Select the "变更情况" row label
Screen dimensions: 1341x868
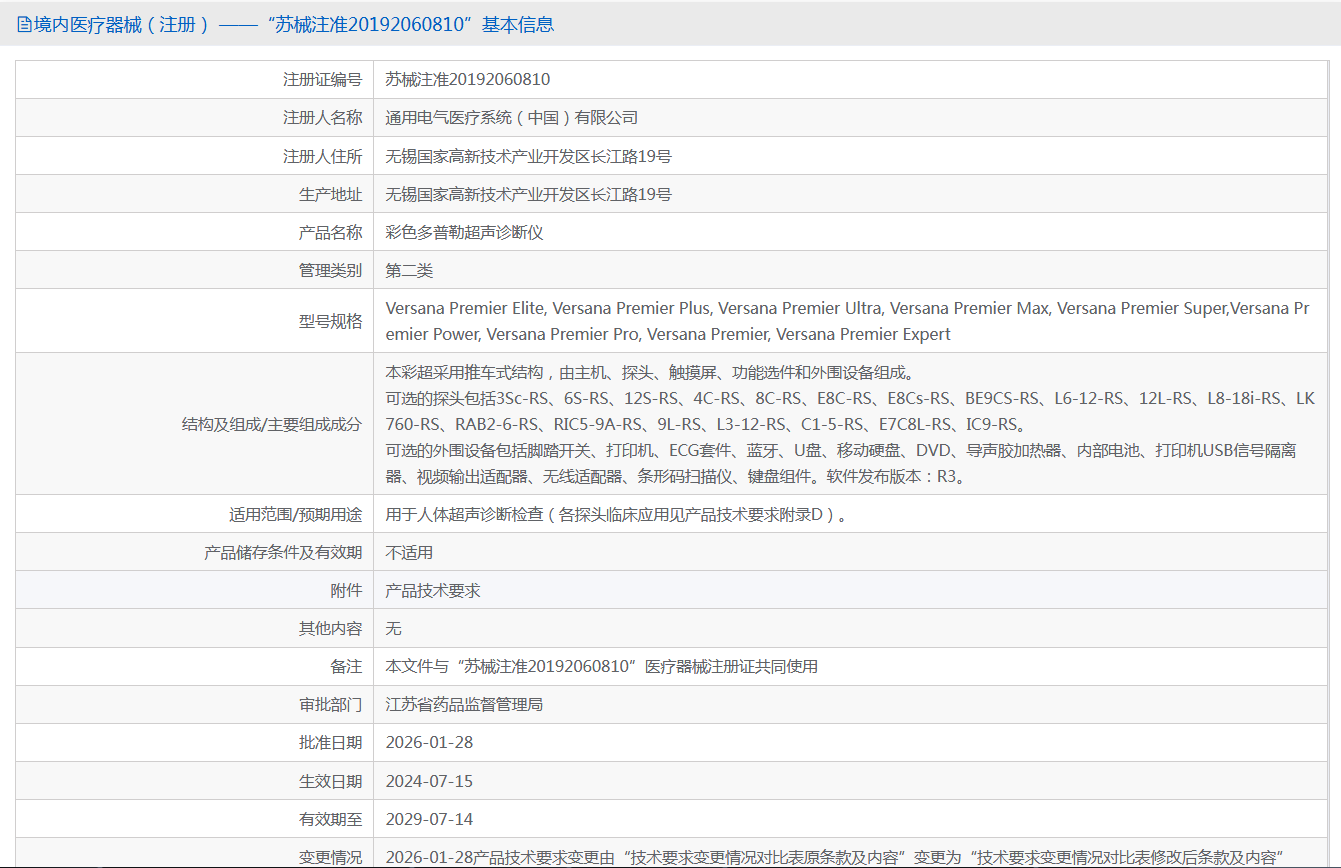[331, 857]
